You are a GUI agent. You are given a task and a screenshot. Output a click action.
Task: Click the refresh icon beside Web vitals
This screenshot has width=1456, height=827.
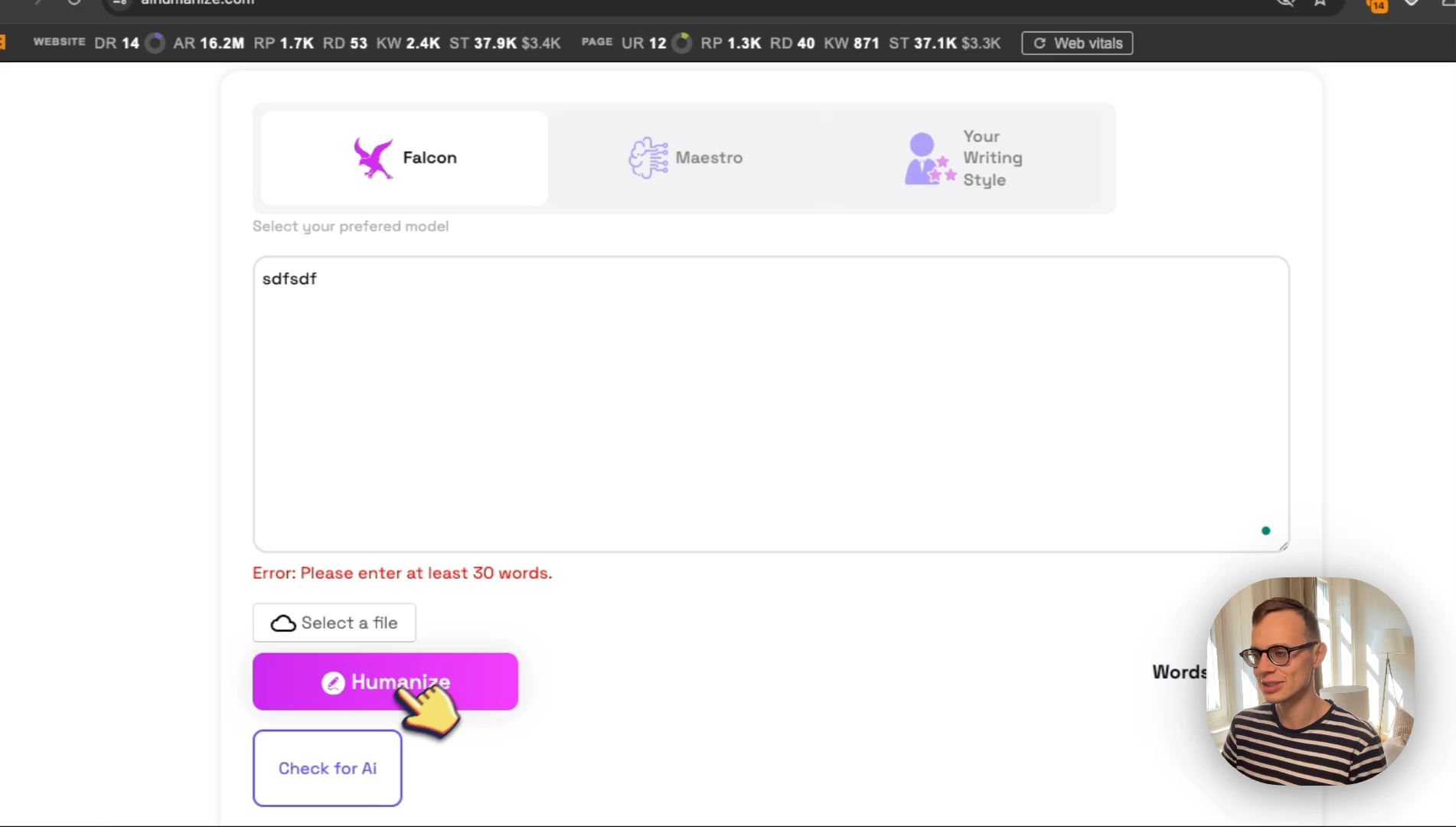(1040, 44)
